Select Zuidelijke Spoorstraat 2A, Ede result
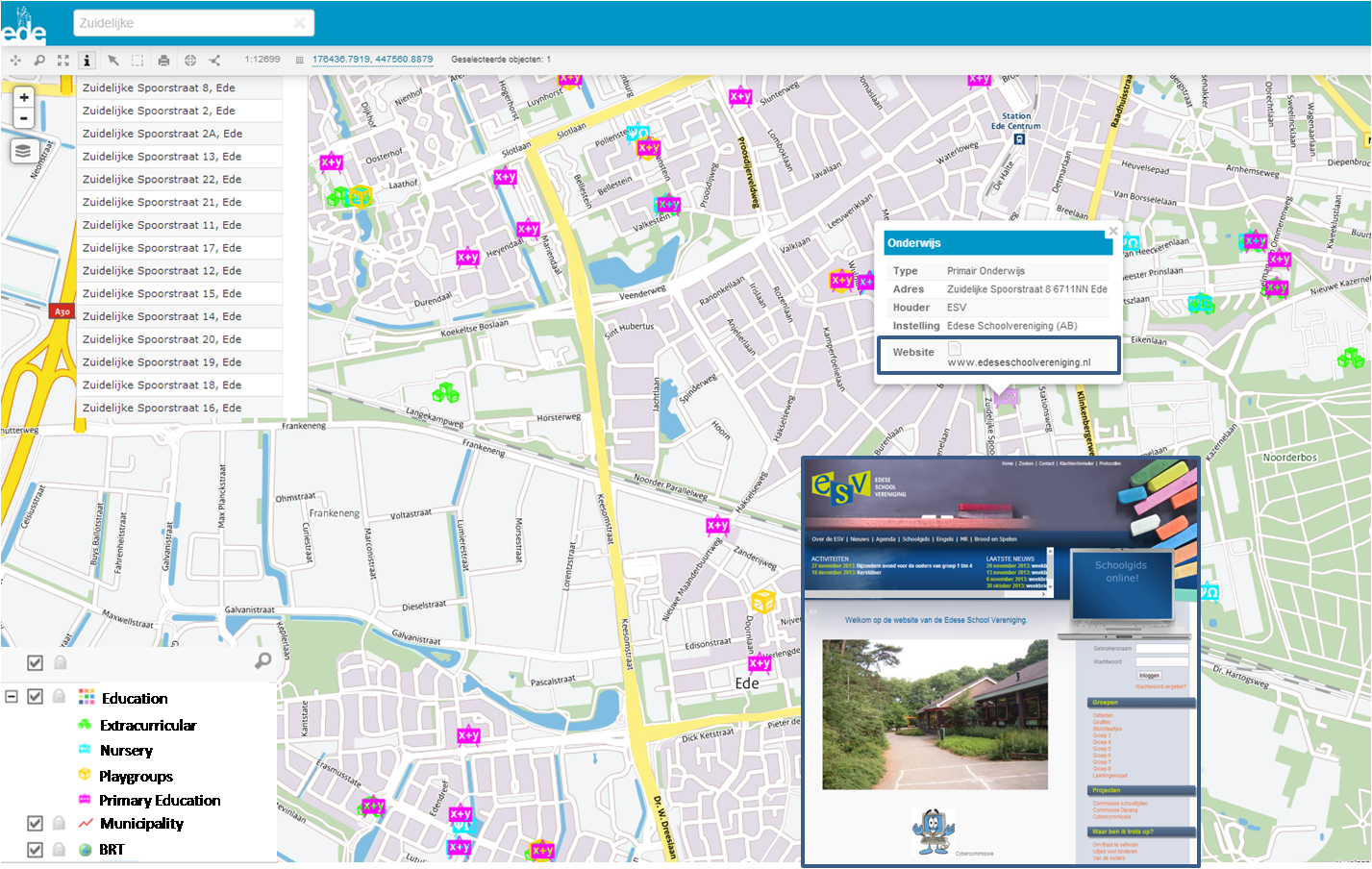Screen dimensions: 1372x869 point(162,134)
